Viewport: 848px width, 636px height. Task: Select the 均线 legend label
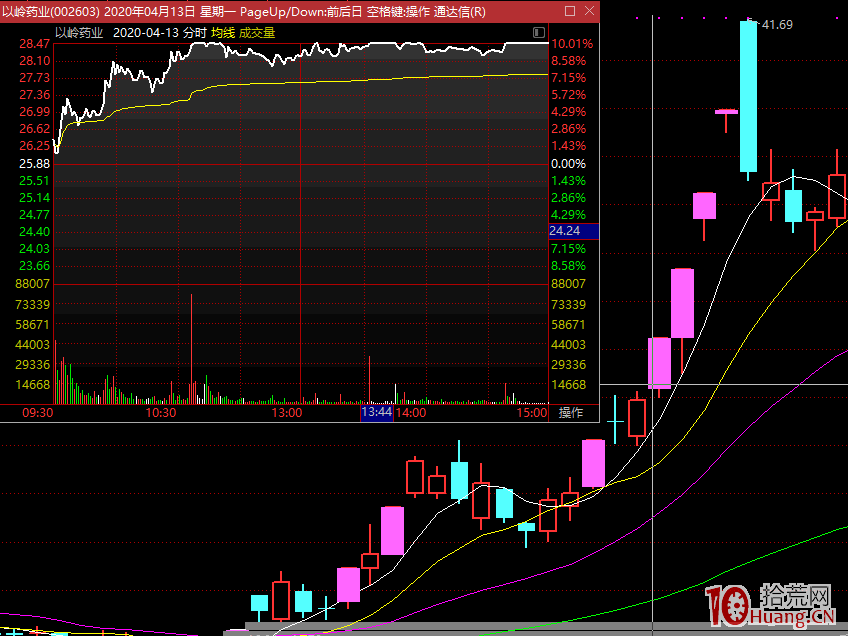click(222, 32)
